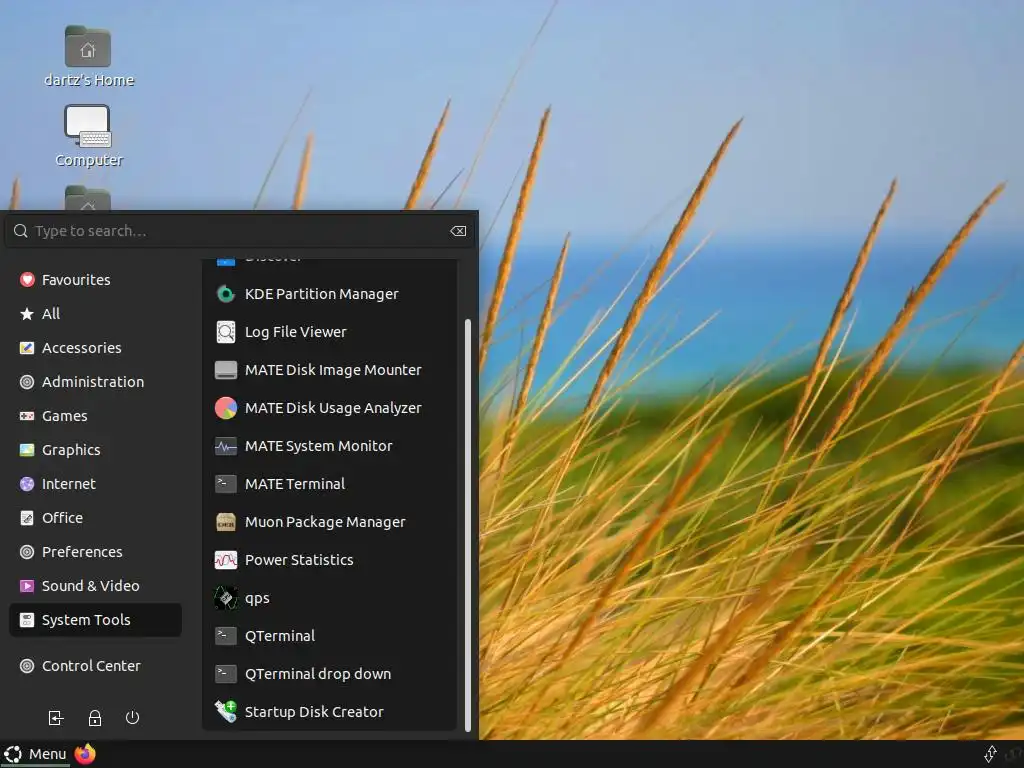Open the Graphics category
The image size is (1024, 768).
pyautogui.click(x=95, y=449)
